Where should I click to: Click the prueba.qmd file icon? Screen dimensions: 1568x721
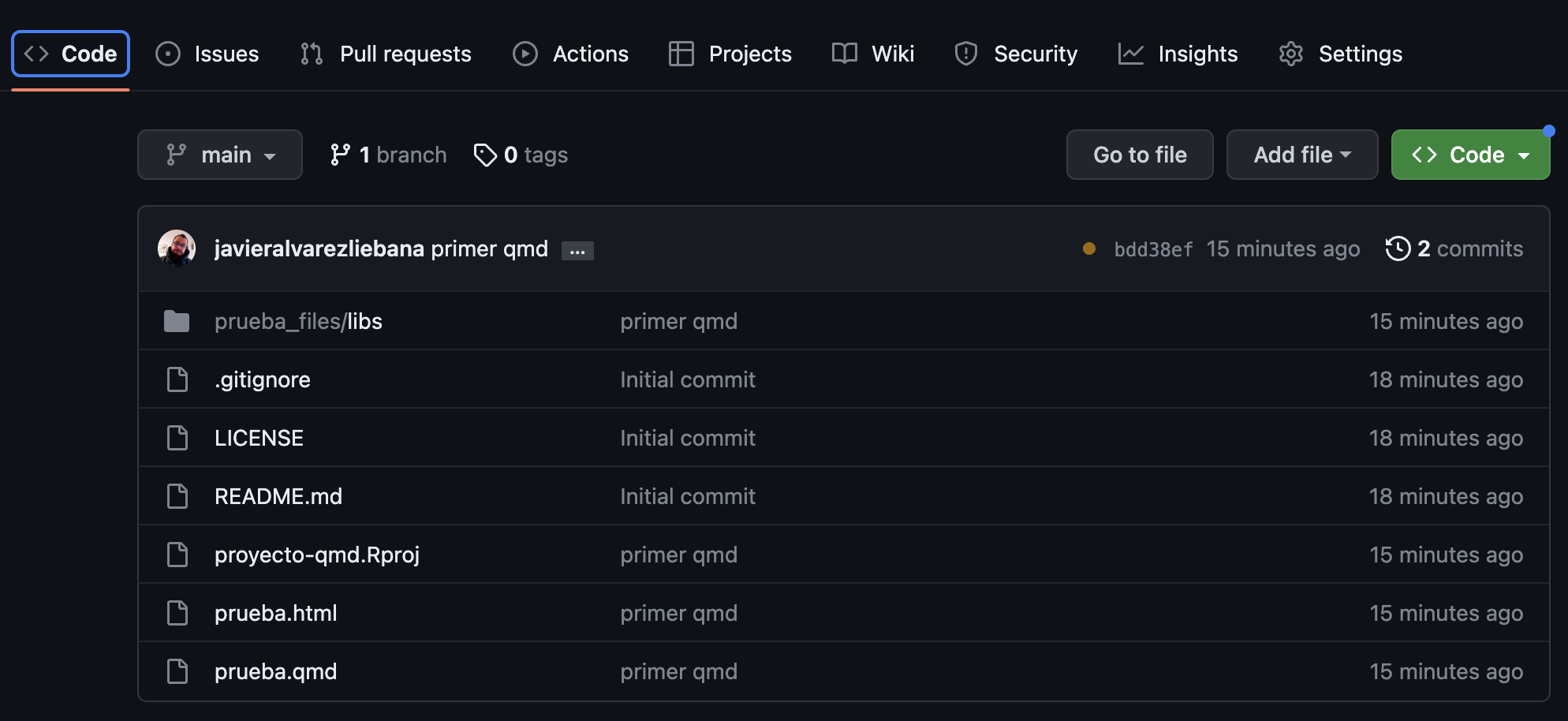[177, 671]
